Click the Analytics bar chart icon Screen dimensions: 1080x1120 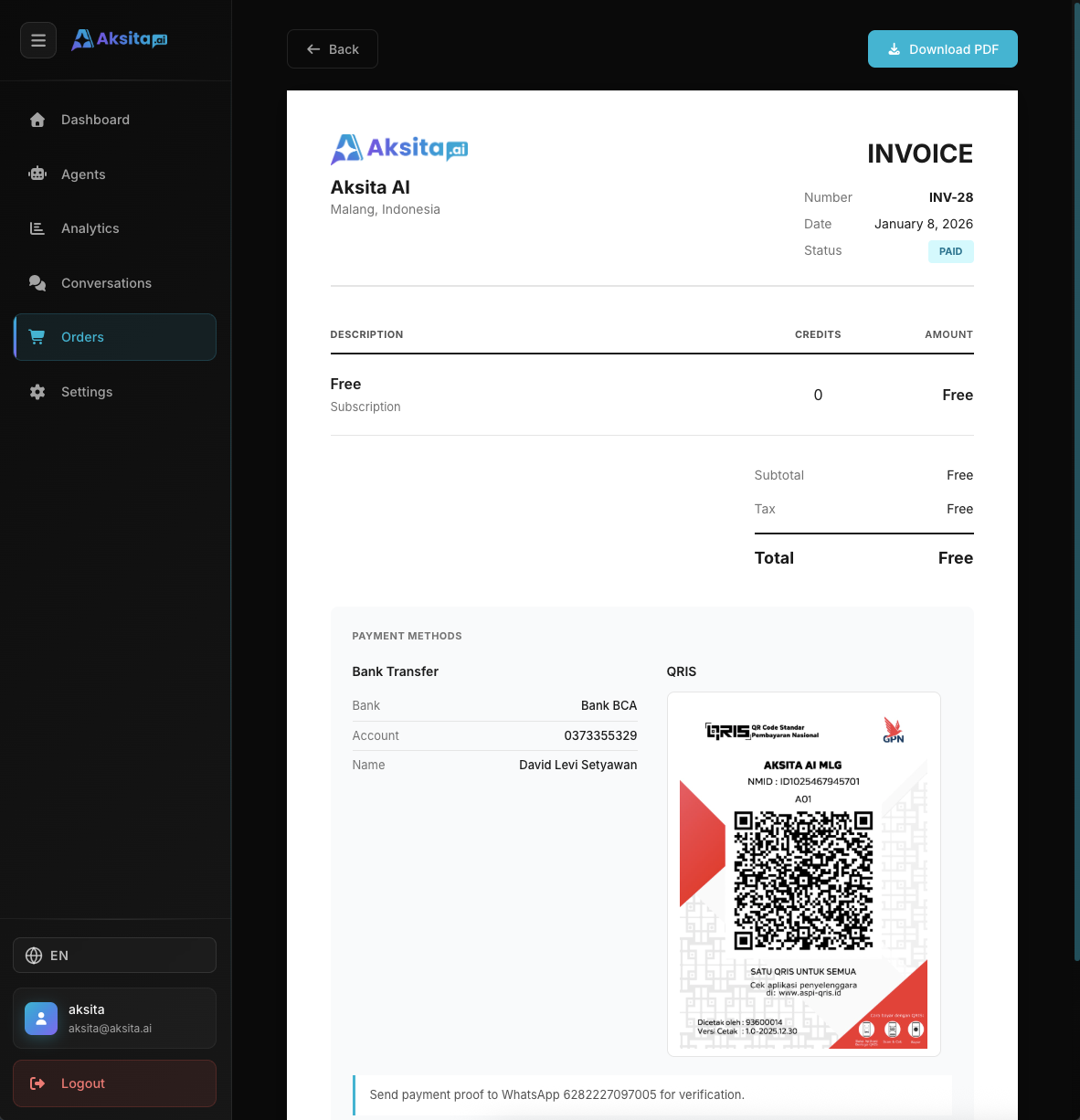37,228
